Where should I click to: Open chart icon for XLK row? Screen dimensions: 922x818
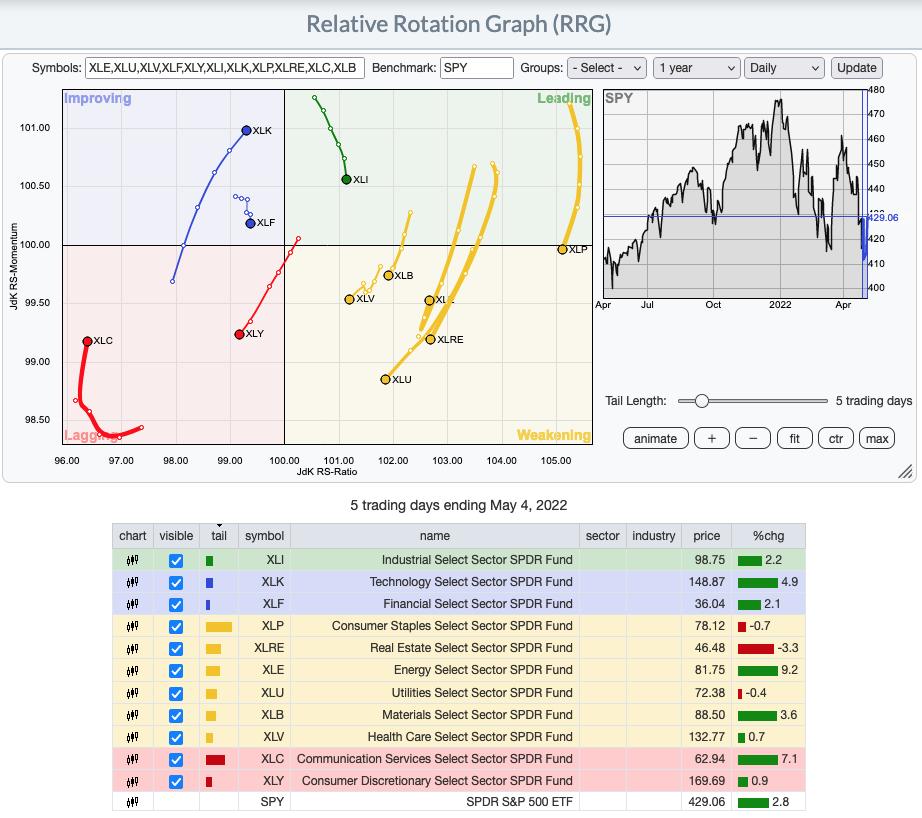click(x=132, y=582)
